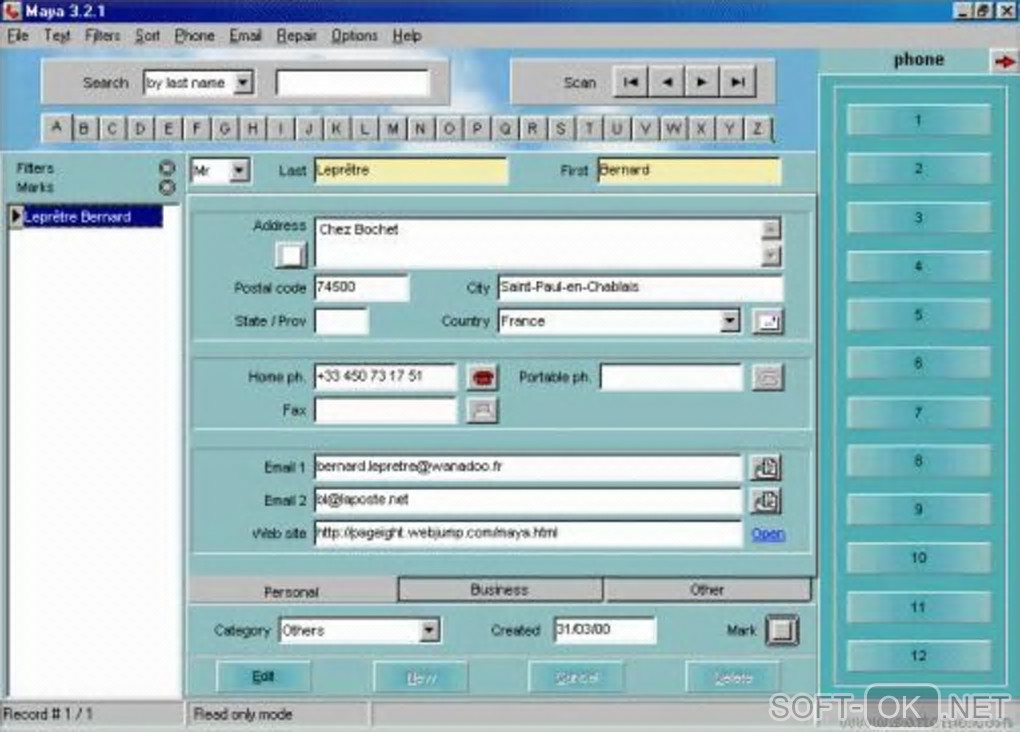The height and width of the screenshot is (732, 1020).
Task: Click the fax send icon
Action: 482,411
